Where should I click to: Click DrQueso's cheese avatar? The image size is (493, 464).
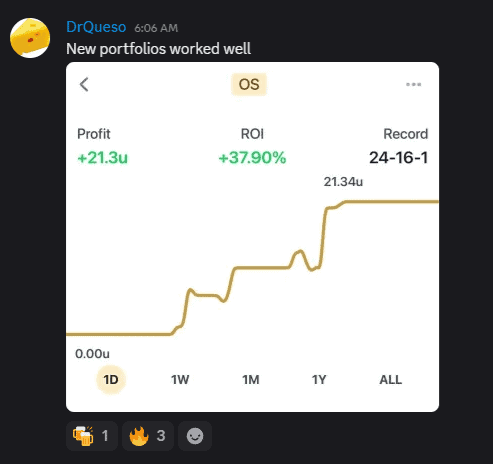[x=30, y=38]
